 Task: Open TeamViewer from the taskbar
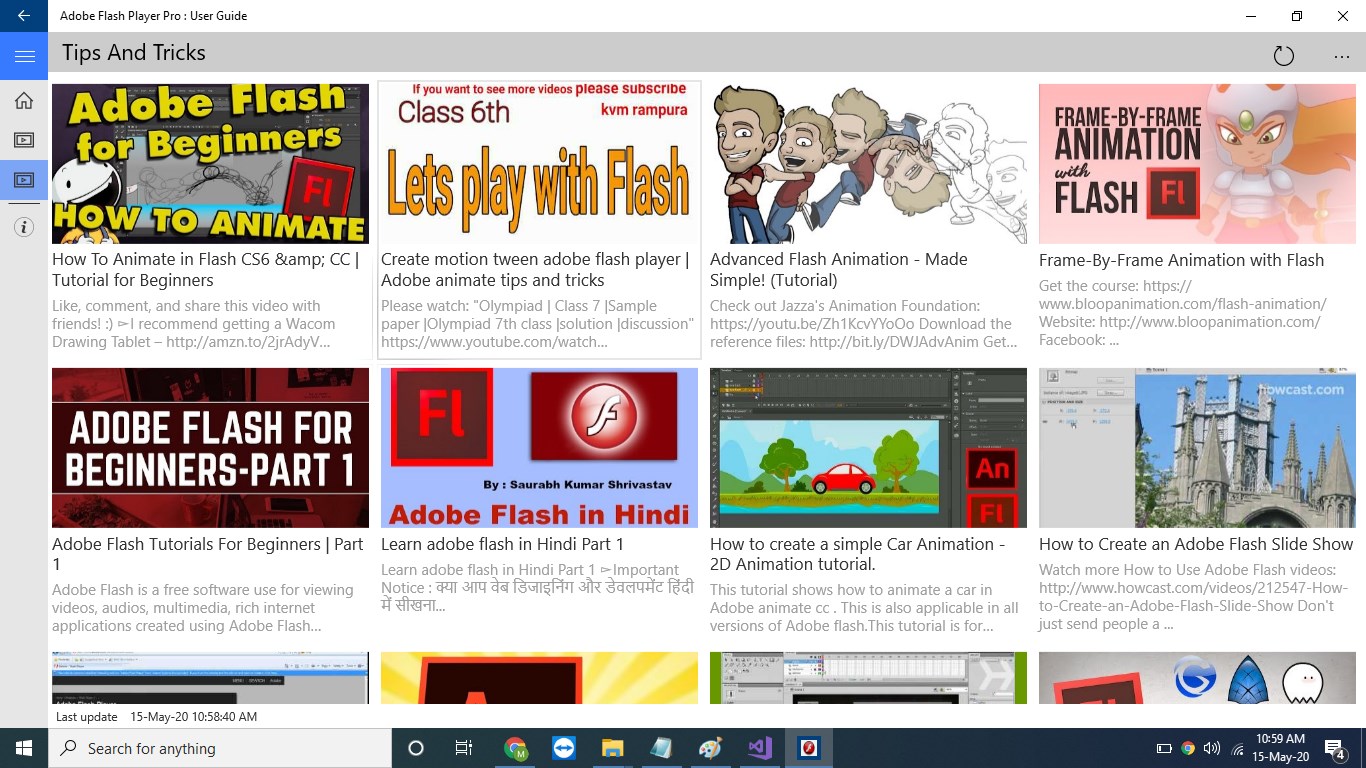click(x=564, y=748)
